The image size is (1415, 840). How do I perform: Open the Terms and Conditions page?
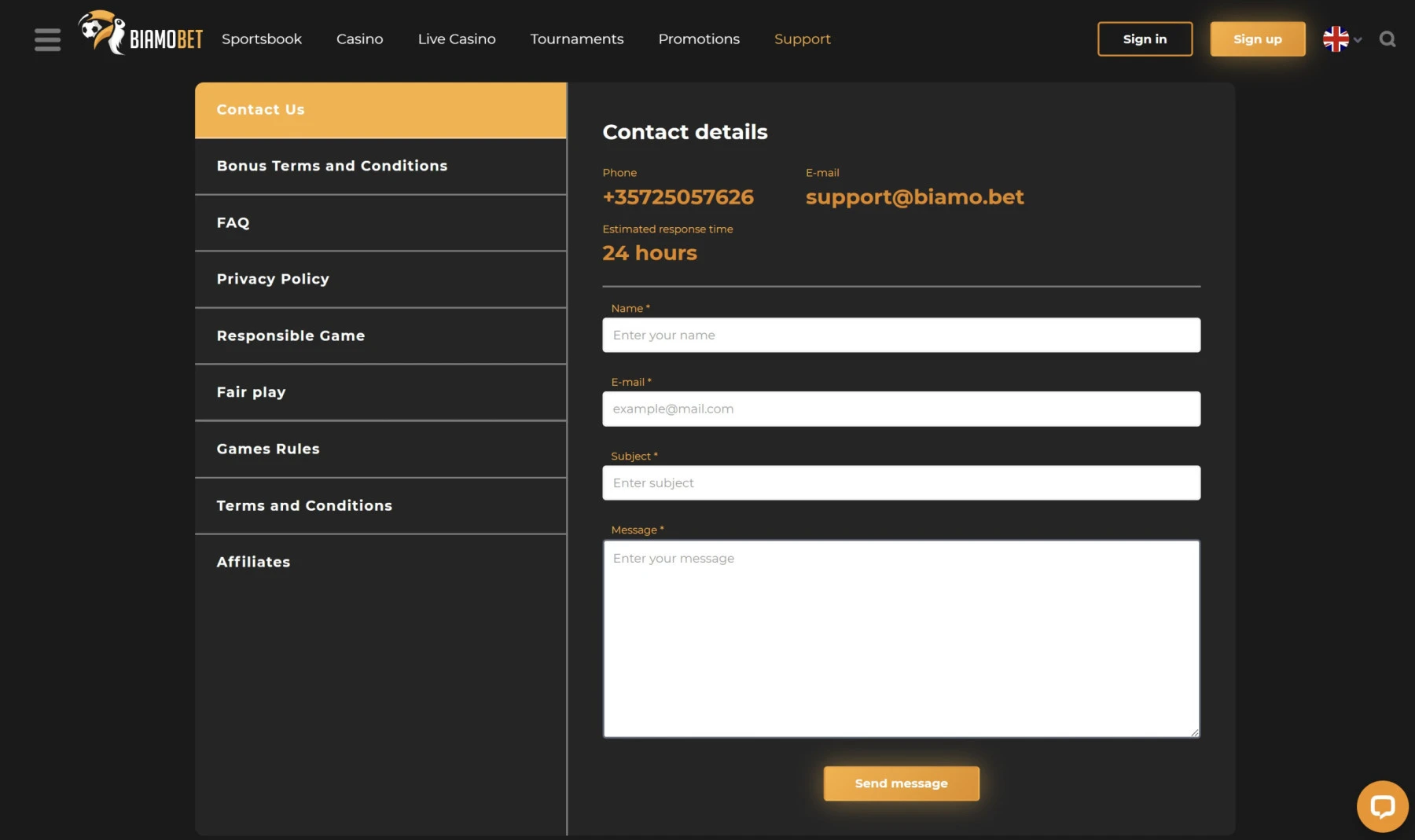tap(380, 506)
